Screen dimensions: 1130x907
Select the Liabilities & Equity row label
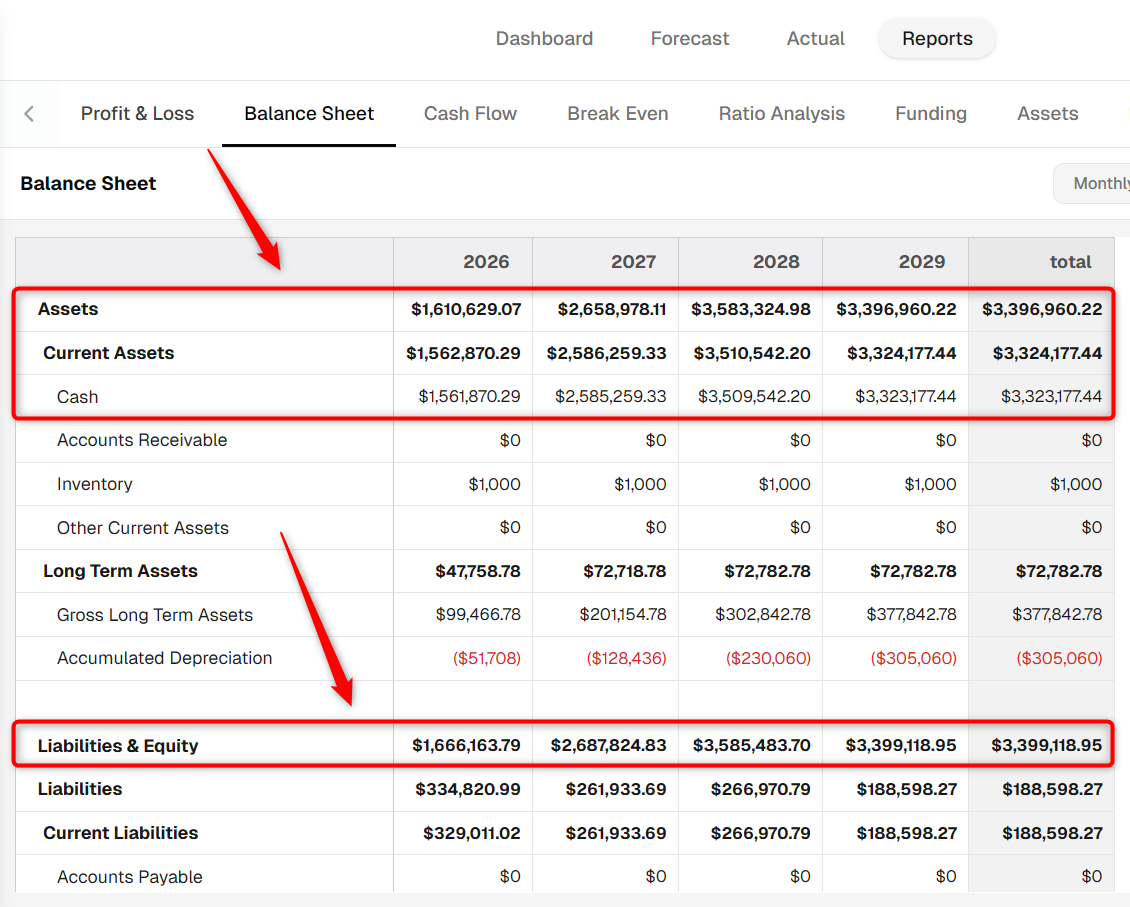[x=117, y=746]
